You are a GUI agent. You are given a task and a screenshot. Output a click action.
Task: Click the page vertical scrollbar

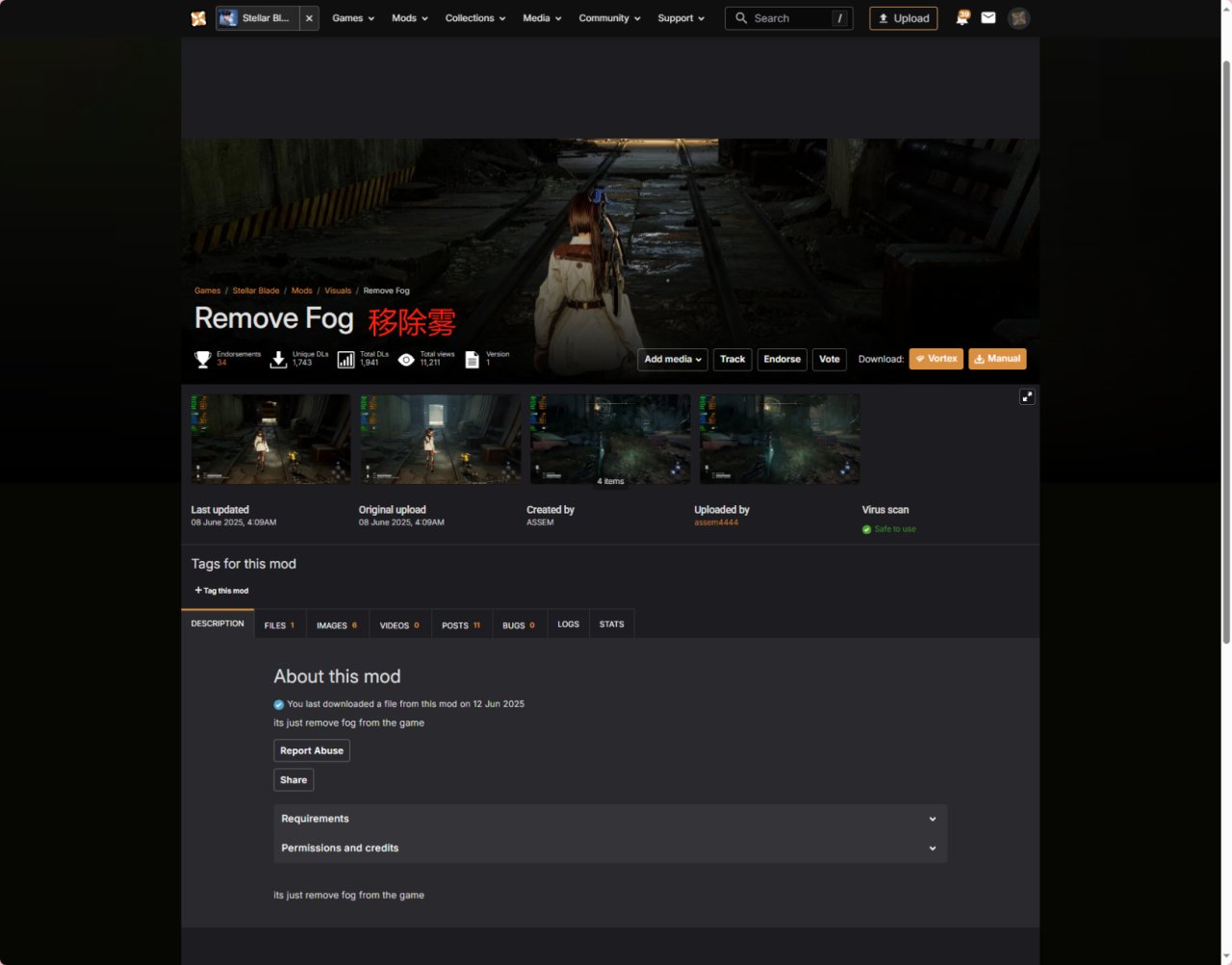pos(1226,351)
